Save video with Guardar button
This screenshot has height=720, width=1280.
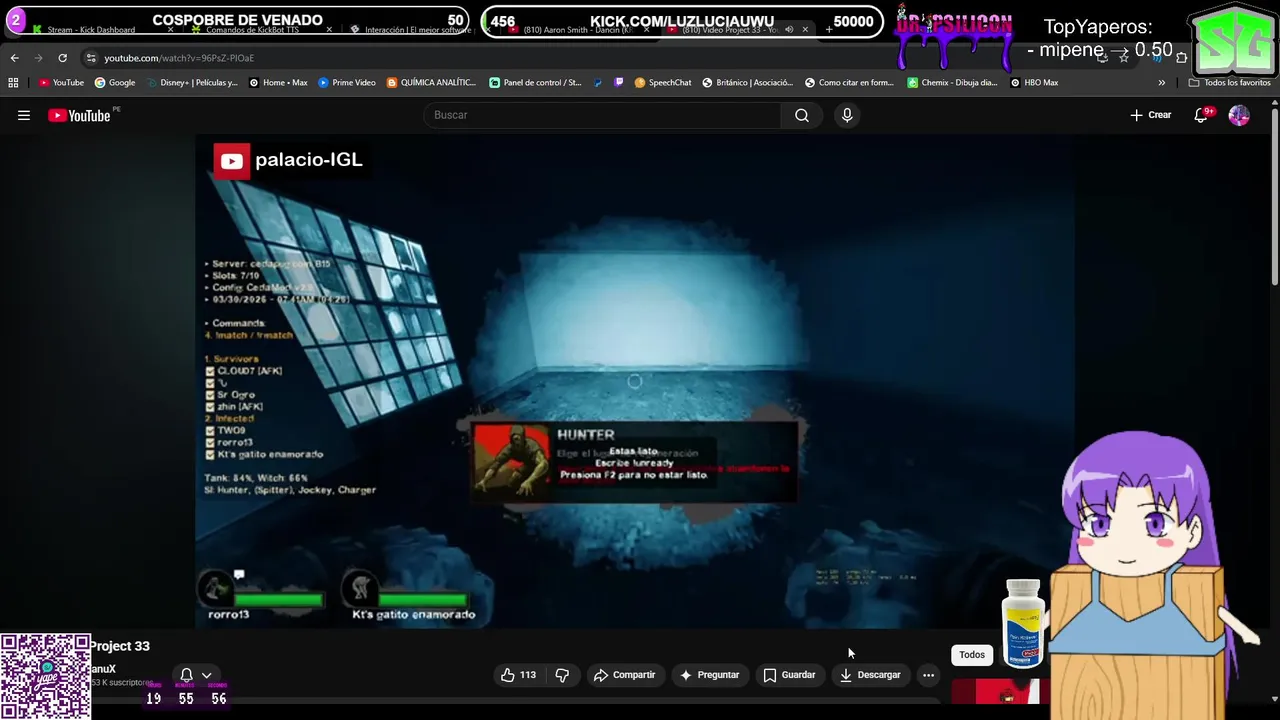[x=789, y=675]
